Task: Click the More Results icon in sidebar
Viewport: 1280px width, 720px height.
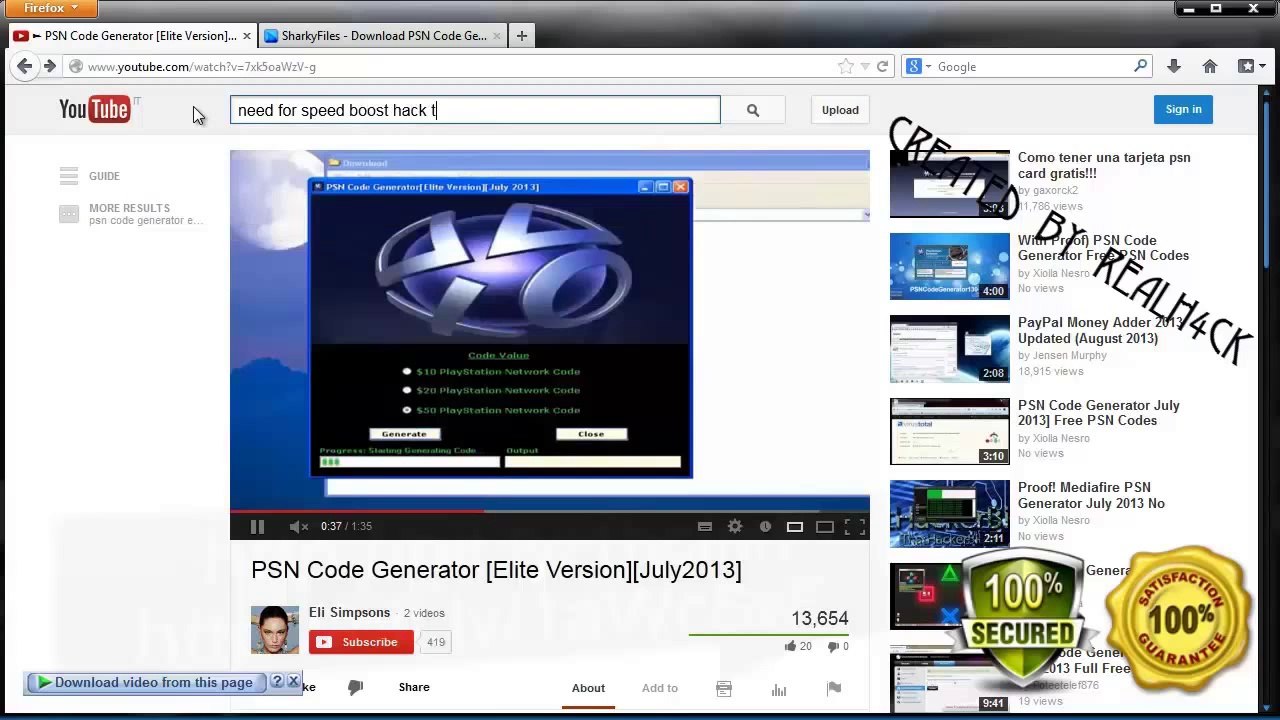Action: coord(69,213)
